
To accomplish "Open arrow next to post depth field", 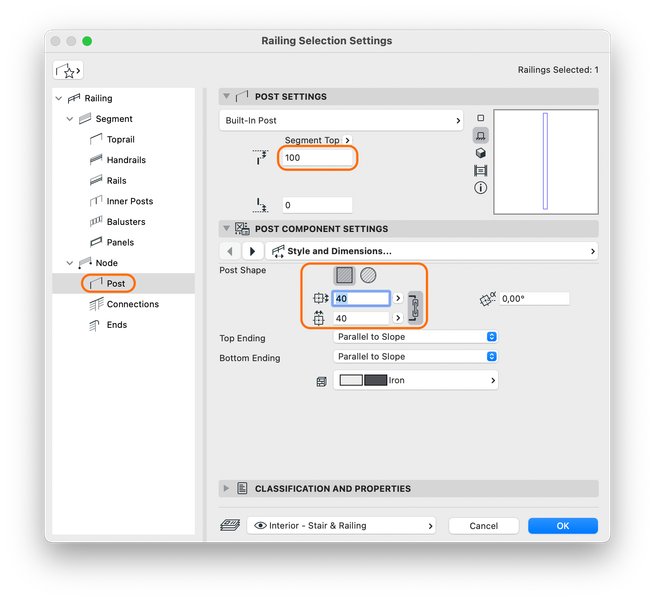I will click(398, 318).
